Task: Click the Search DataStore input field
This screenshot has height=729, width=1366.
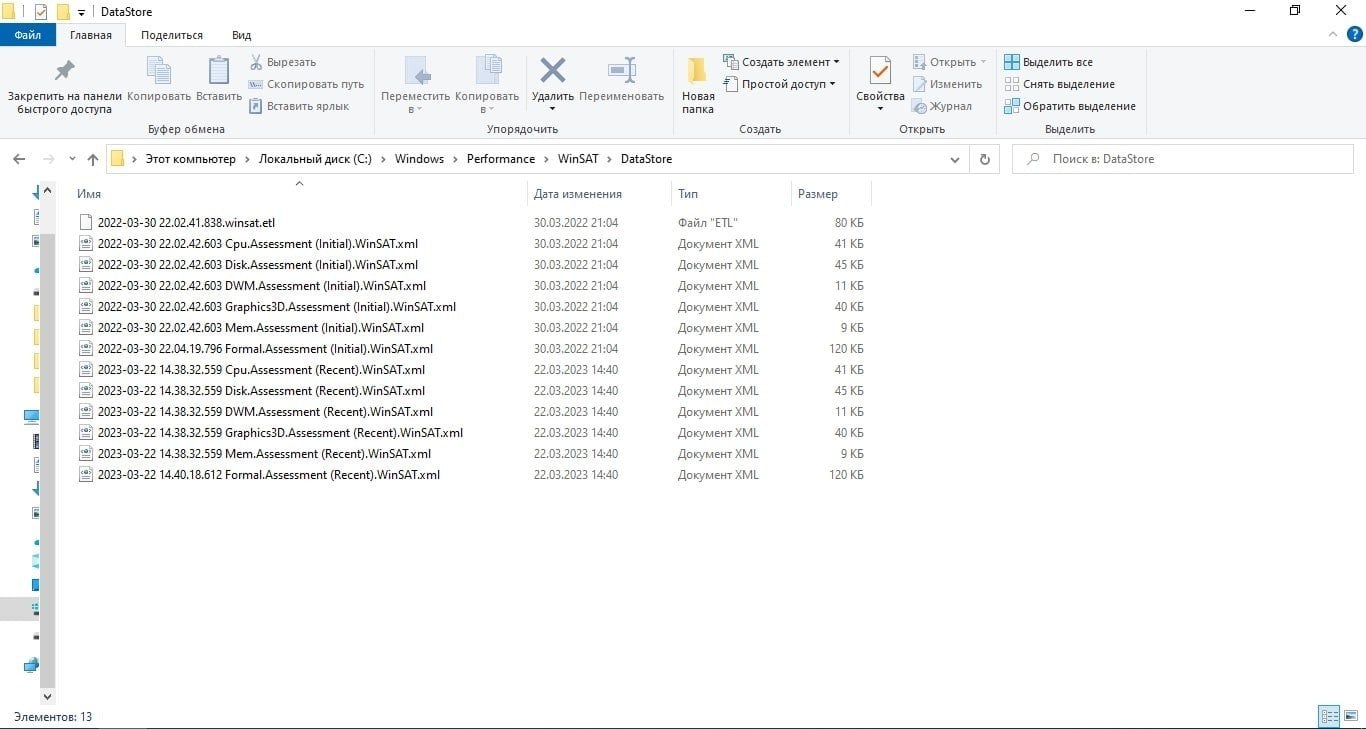Action: pyautogui.click(x=1190, y=159)
